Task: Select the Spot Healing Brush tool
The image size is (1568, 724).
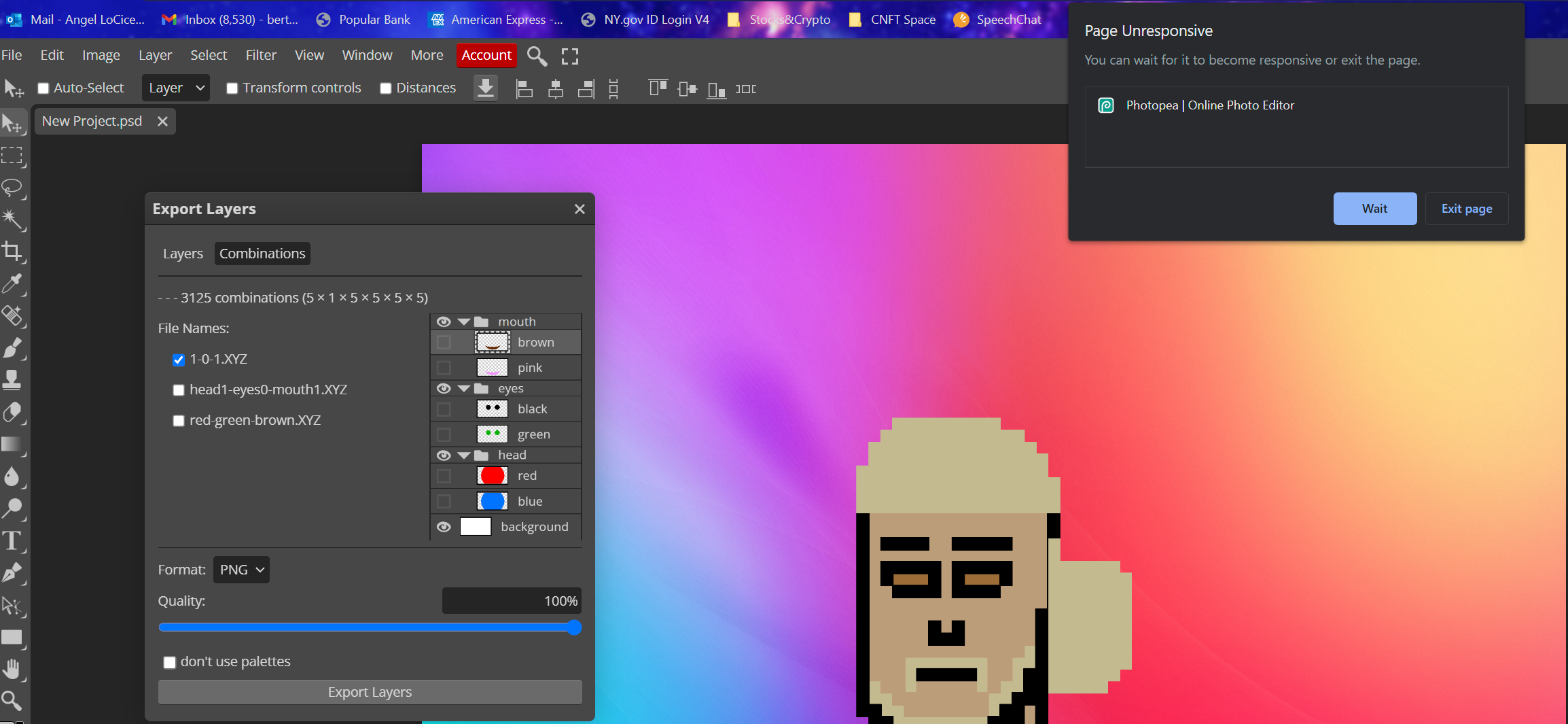Action: point(13,315)
